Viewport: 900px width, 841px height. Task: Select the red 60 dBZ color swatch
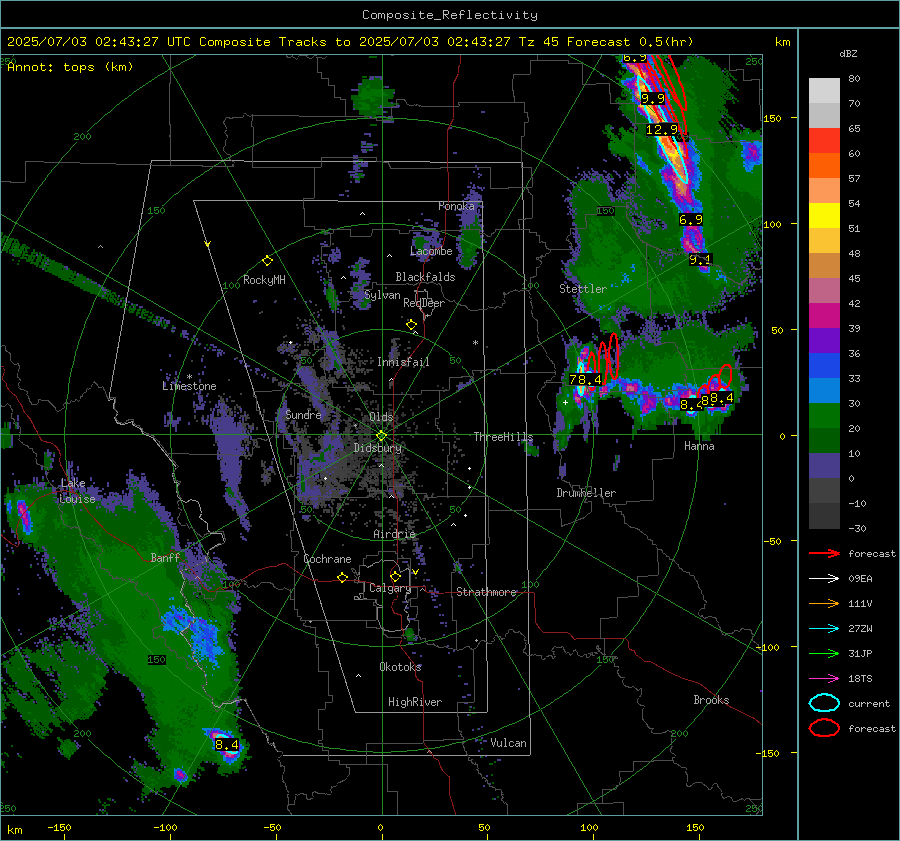pyautogui.click(x=824, y=141)
